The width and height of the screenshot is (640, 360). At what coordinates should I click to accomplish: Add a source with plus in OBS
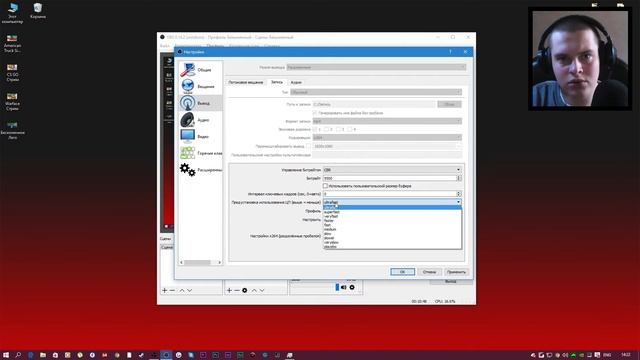229,290
